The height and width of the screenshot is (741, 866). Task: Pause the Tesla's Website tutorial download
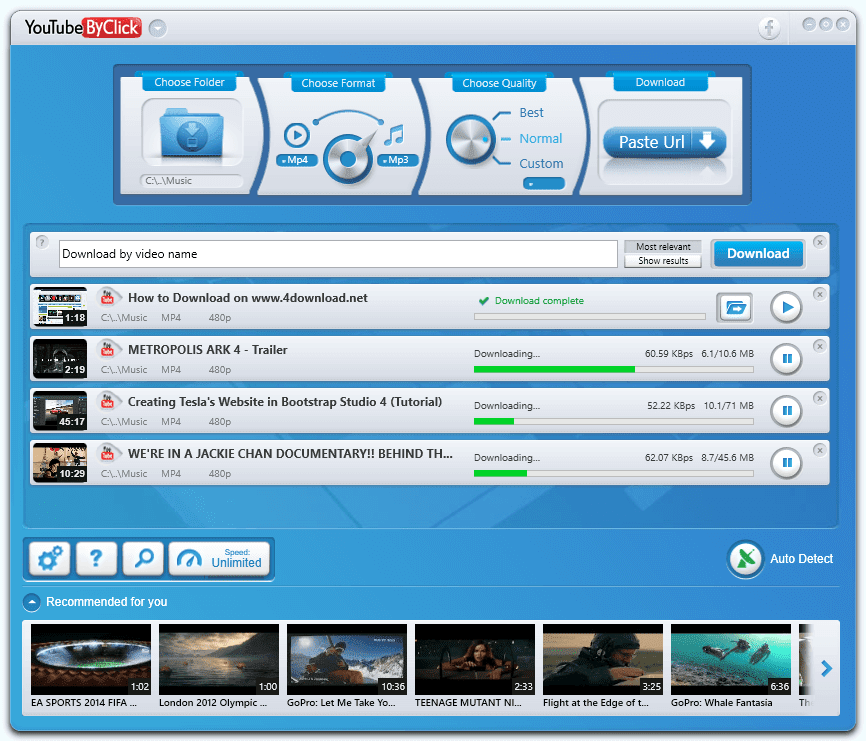click(x=786, y=411)
